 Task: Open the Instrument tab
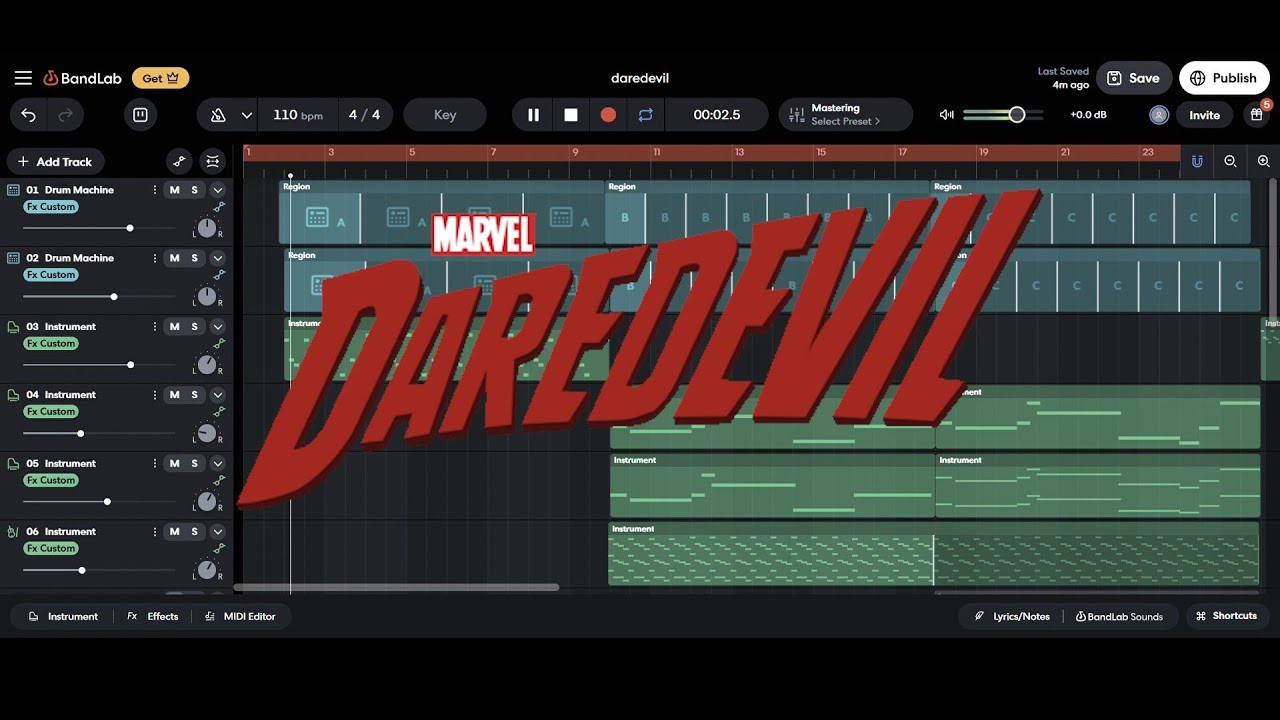click(63, 617)
